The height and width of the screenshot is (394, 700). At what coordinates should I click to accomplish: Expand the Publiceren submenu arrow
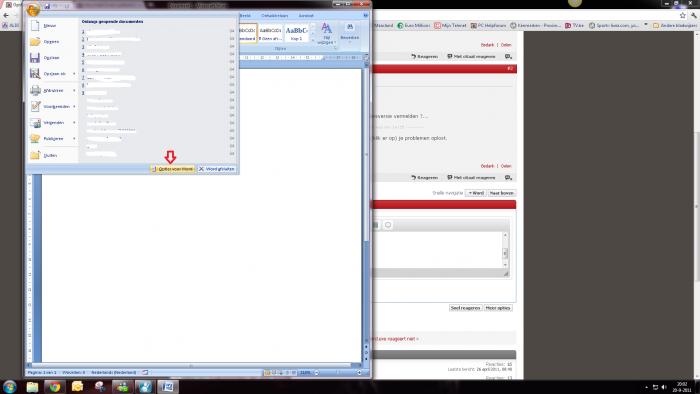pyautogui.click(x=74, y=139)
